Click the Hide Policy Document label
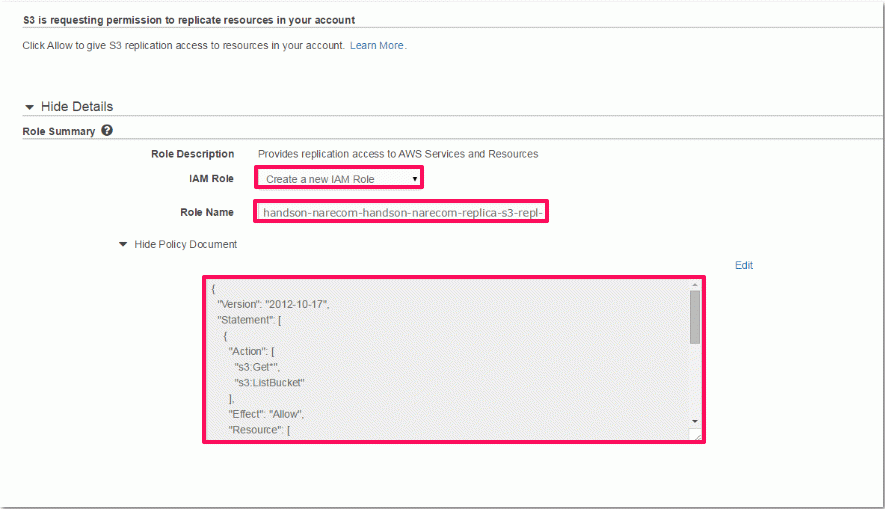 pos(186,244)
